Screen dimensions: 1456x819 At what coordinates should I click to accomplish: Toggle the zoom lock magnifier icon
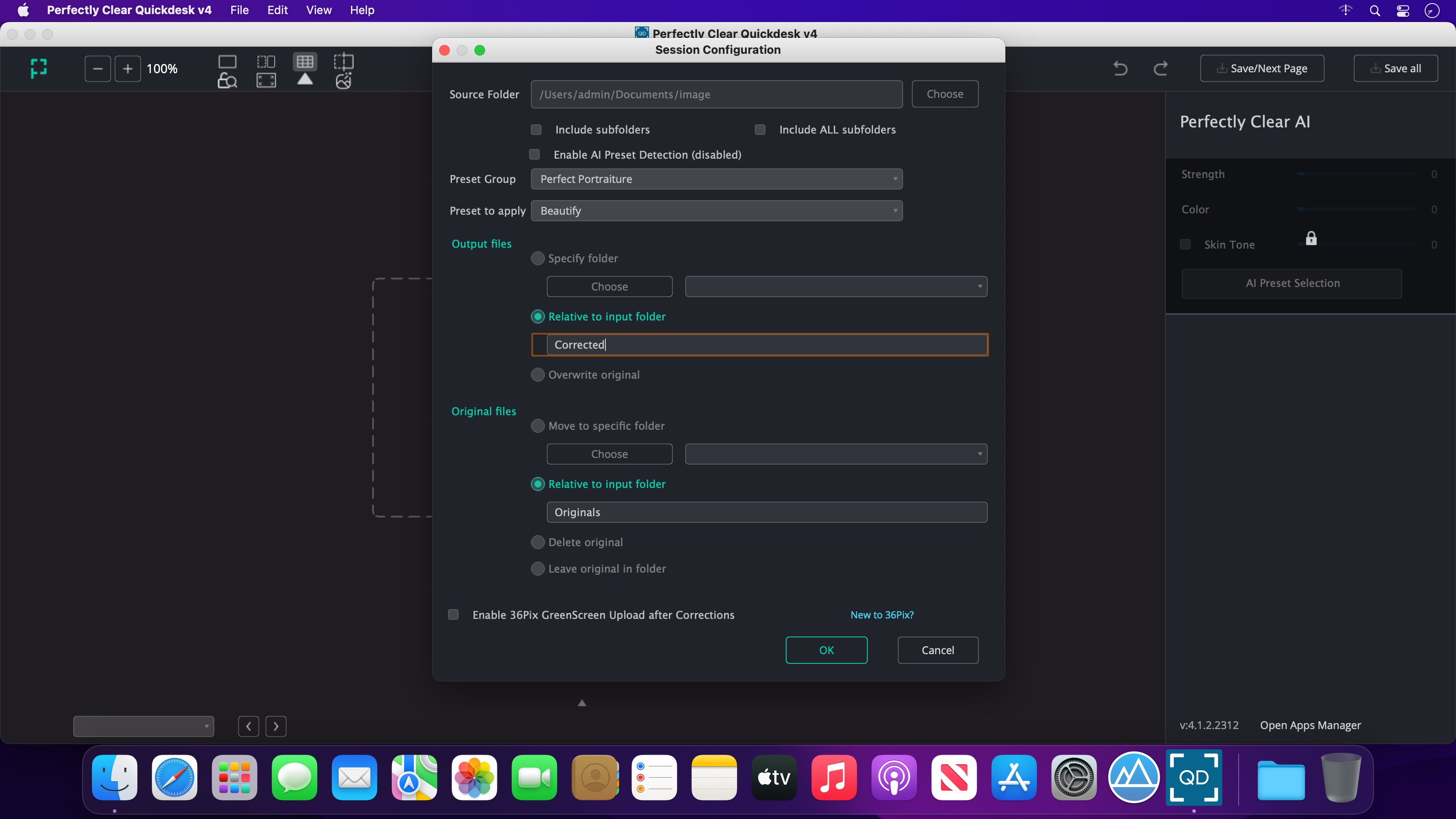click(227, 81)
